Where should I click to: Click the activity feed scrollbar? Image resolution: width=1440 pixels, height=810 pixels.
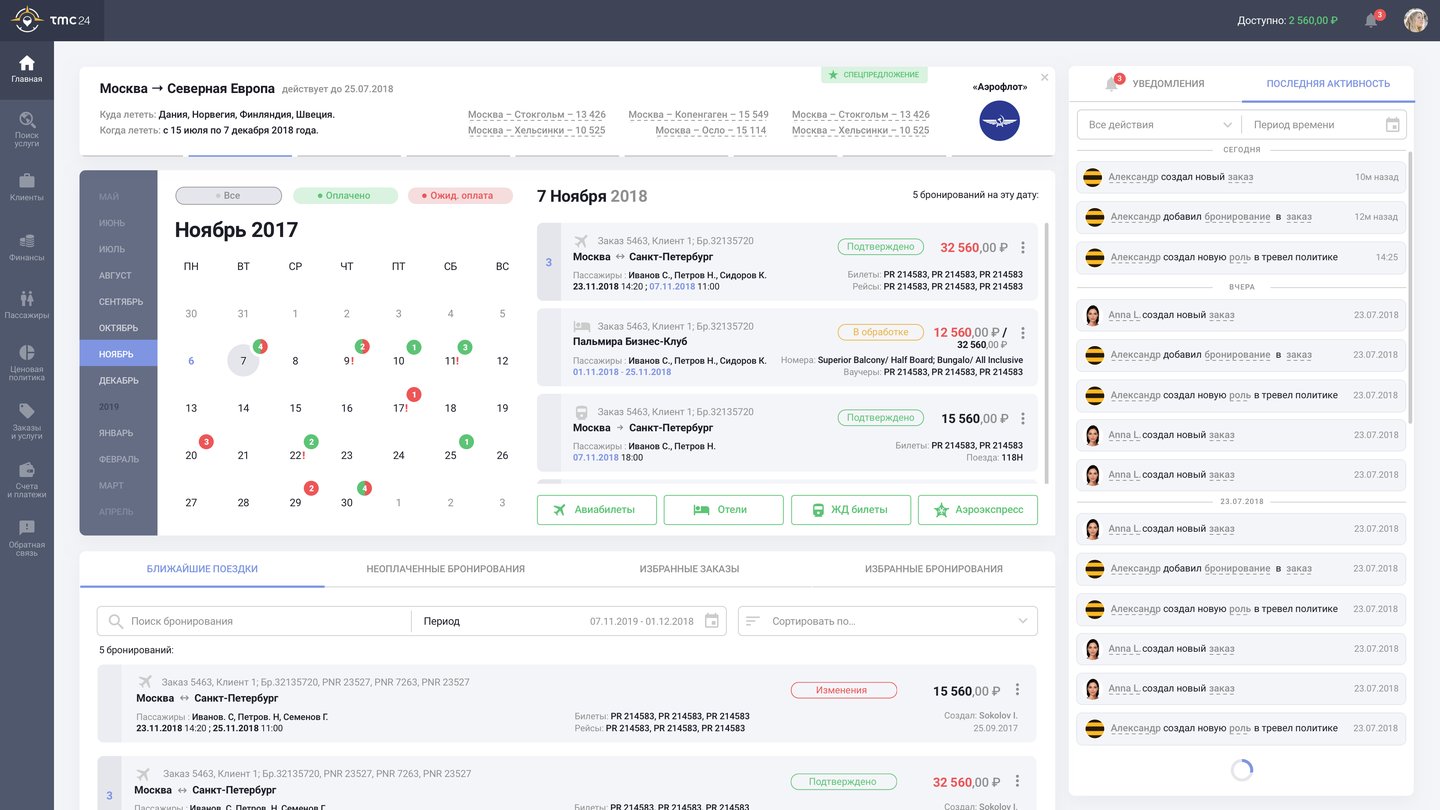(x=1411, y=287)
